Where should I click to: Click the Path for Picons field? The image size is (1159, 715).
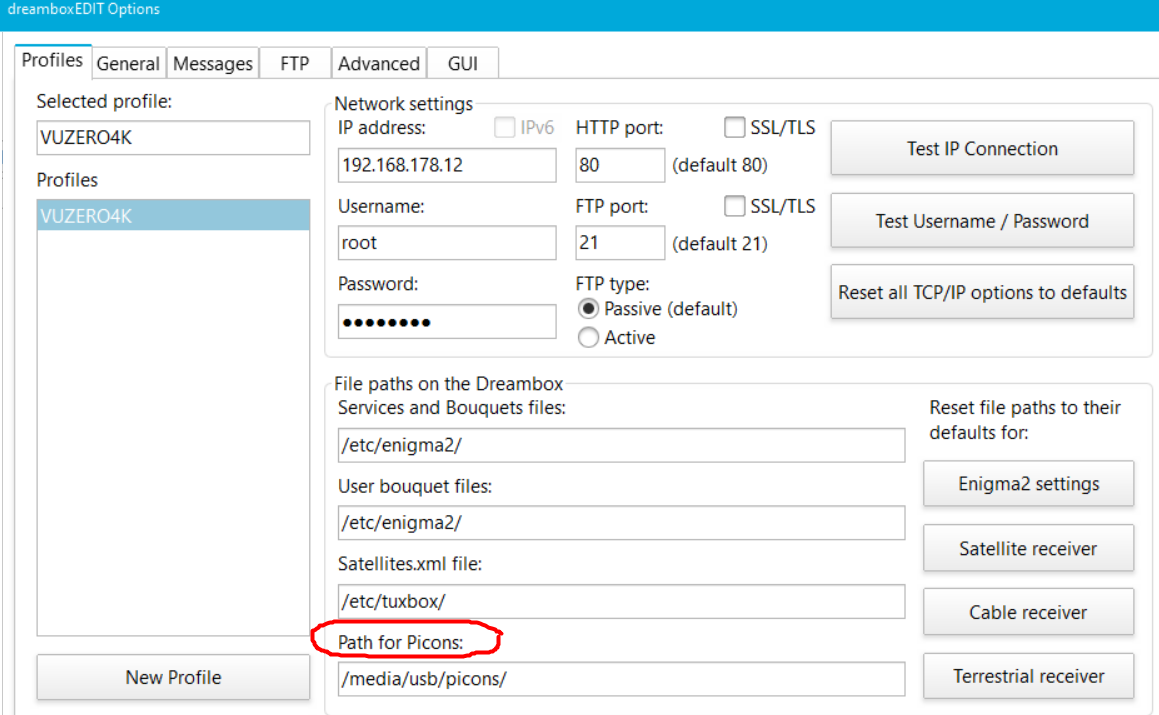point(620,678)
